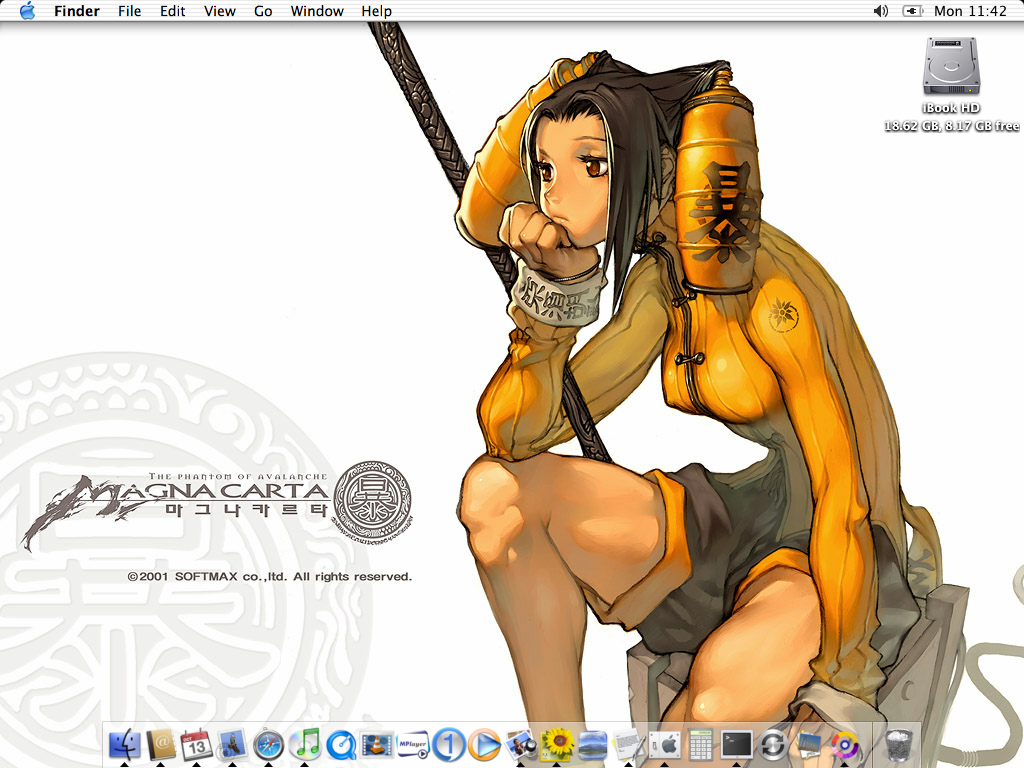Open the photo stack icon in Dock
The image size is (1024, 768).
click(809, 744)
